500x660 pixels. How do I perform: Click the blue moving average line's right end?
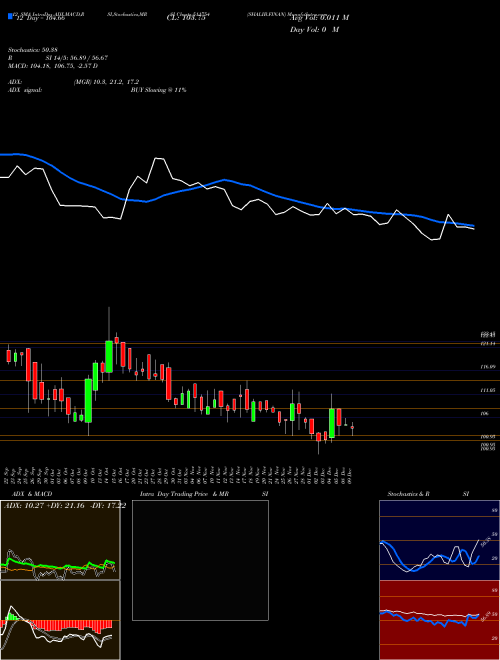click(473, 226)
